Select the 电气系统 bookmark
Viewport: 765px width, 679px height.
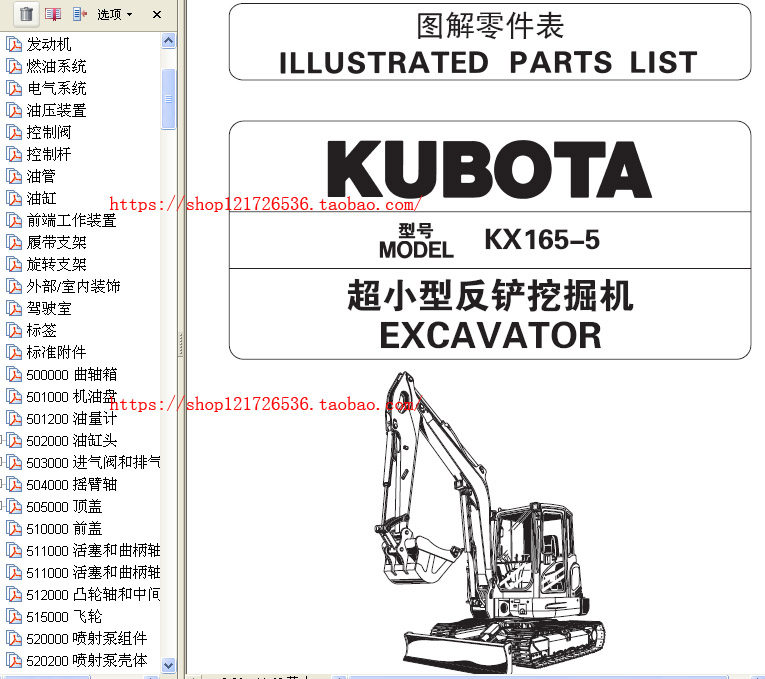click(x=57, y=88)
